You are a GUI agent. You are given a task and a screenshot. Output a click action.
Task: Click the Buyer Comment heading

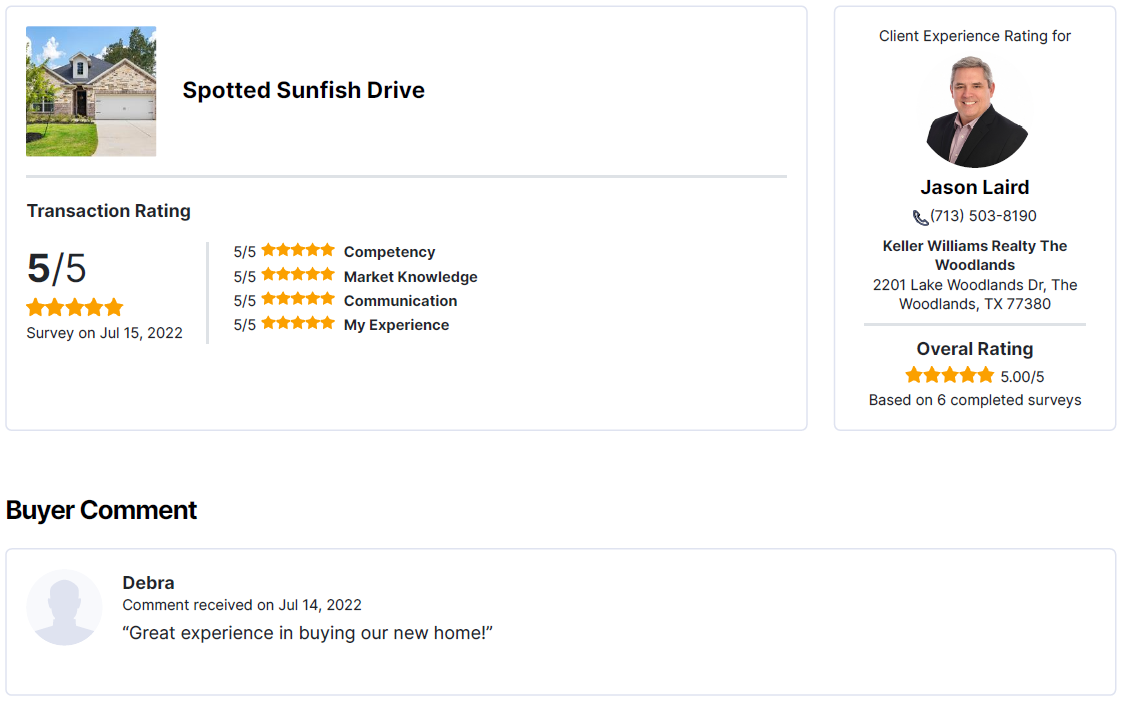[101, 511]
